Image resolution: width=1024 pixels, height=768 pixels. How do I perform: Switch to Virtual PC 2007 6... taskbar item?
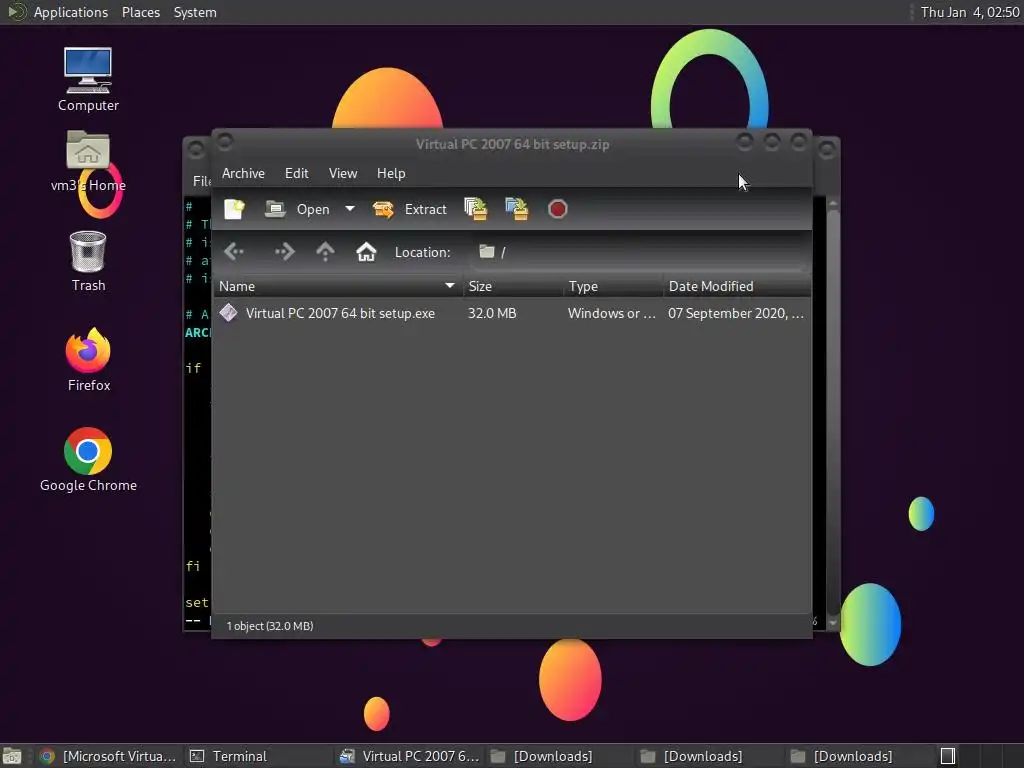tap(410, 756)
